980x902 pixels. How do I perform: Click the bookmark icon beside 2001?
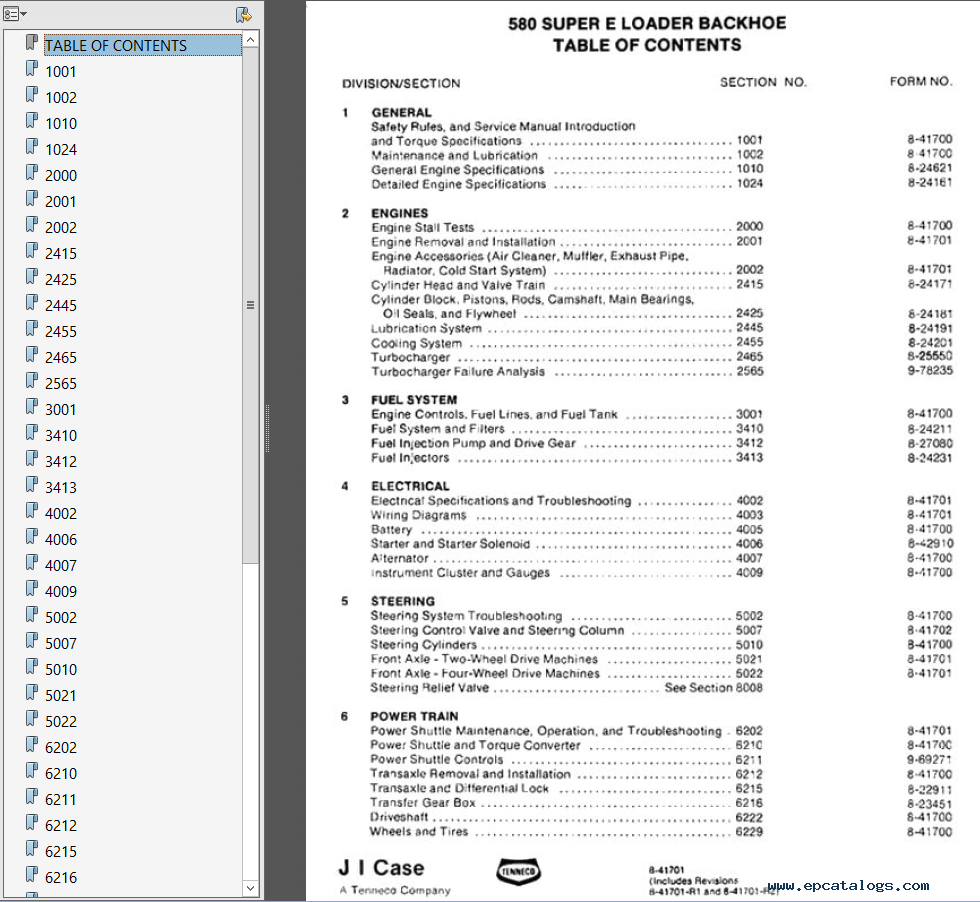pos(32,198)
